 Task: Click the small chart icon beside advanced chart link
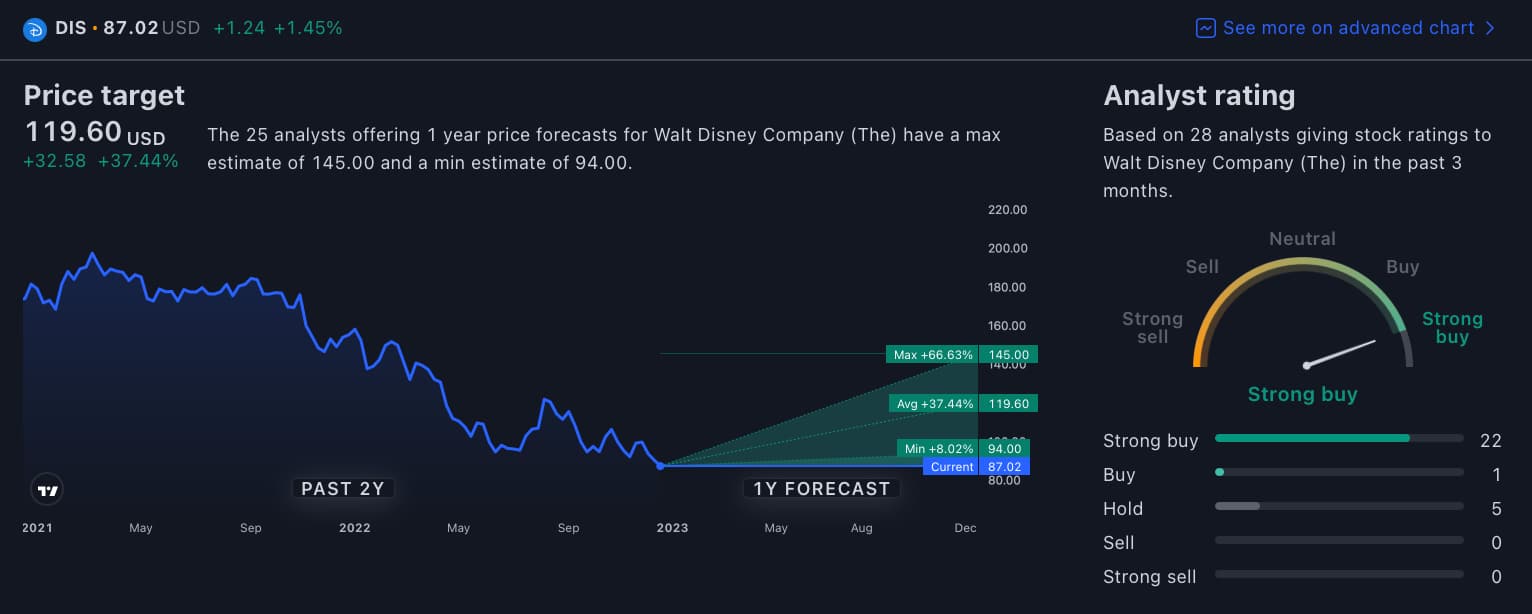pos(1206,29)
